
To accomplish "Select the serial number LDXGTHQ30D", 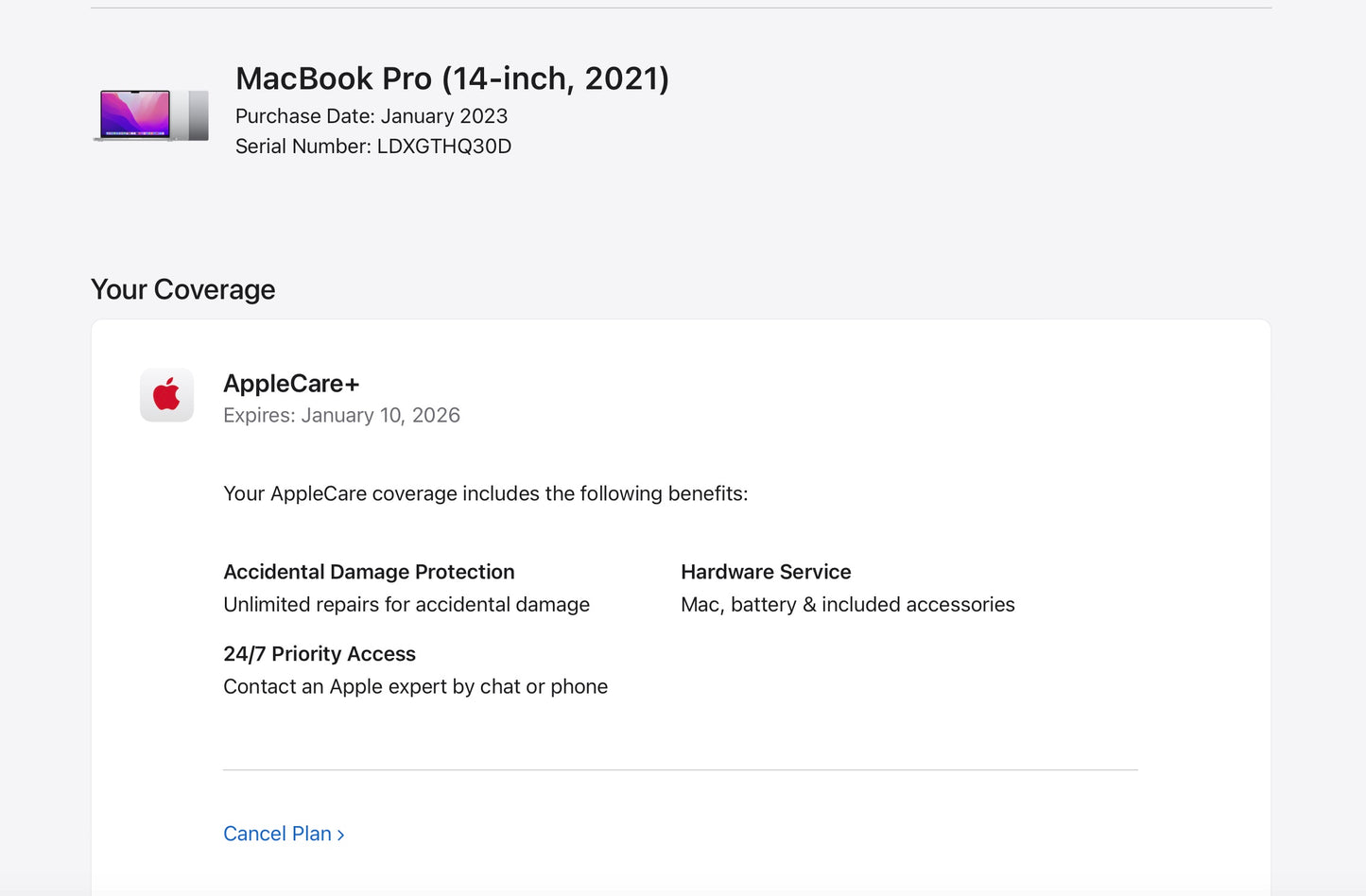I will tap(373, 146).
